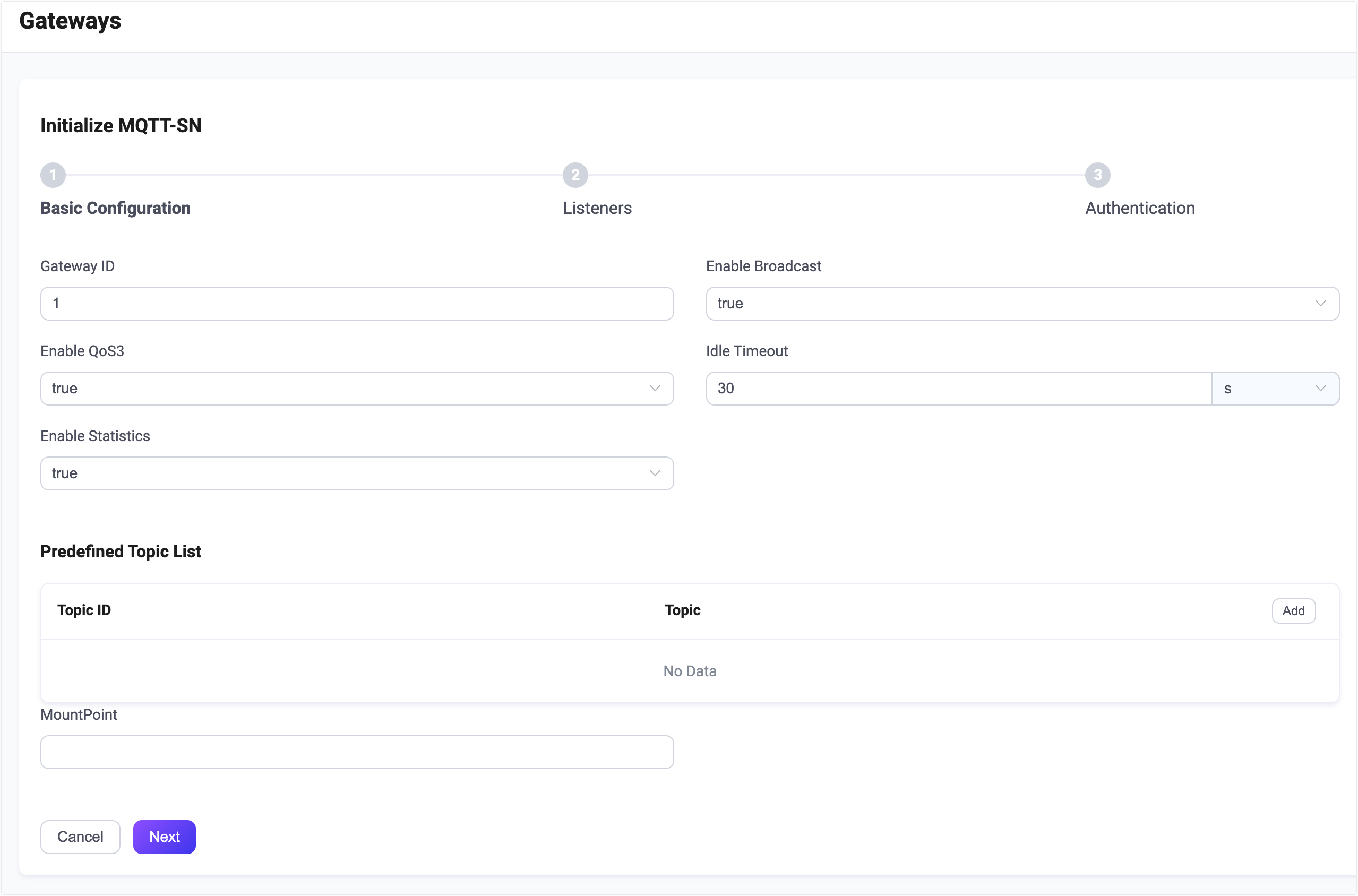Viewport: 1358px width, 896px height.
Task: Click Enable QoS3 chevron arrow
Action: coord(655,389)
